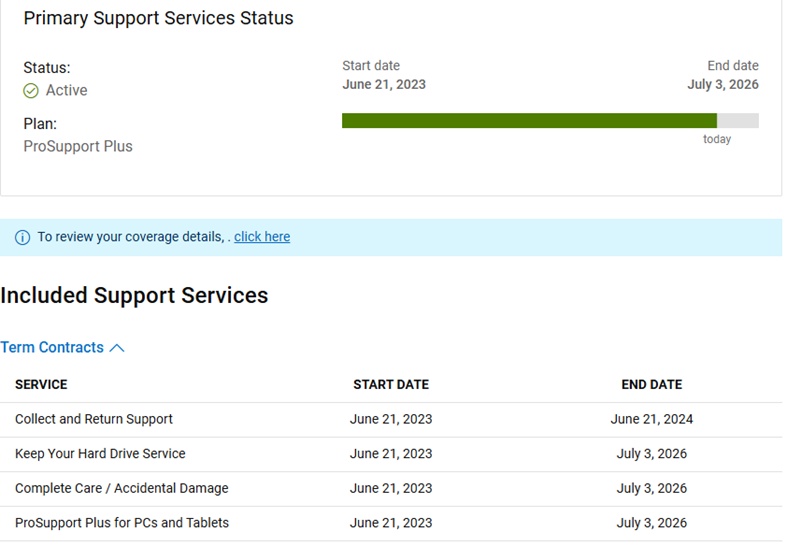Click the Primary Support Services Status heading
800x546 pixels.
(158, 18)
